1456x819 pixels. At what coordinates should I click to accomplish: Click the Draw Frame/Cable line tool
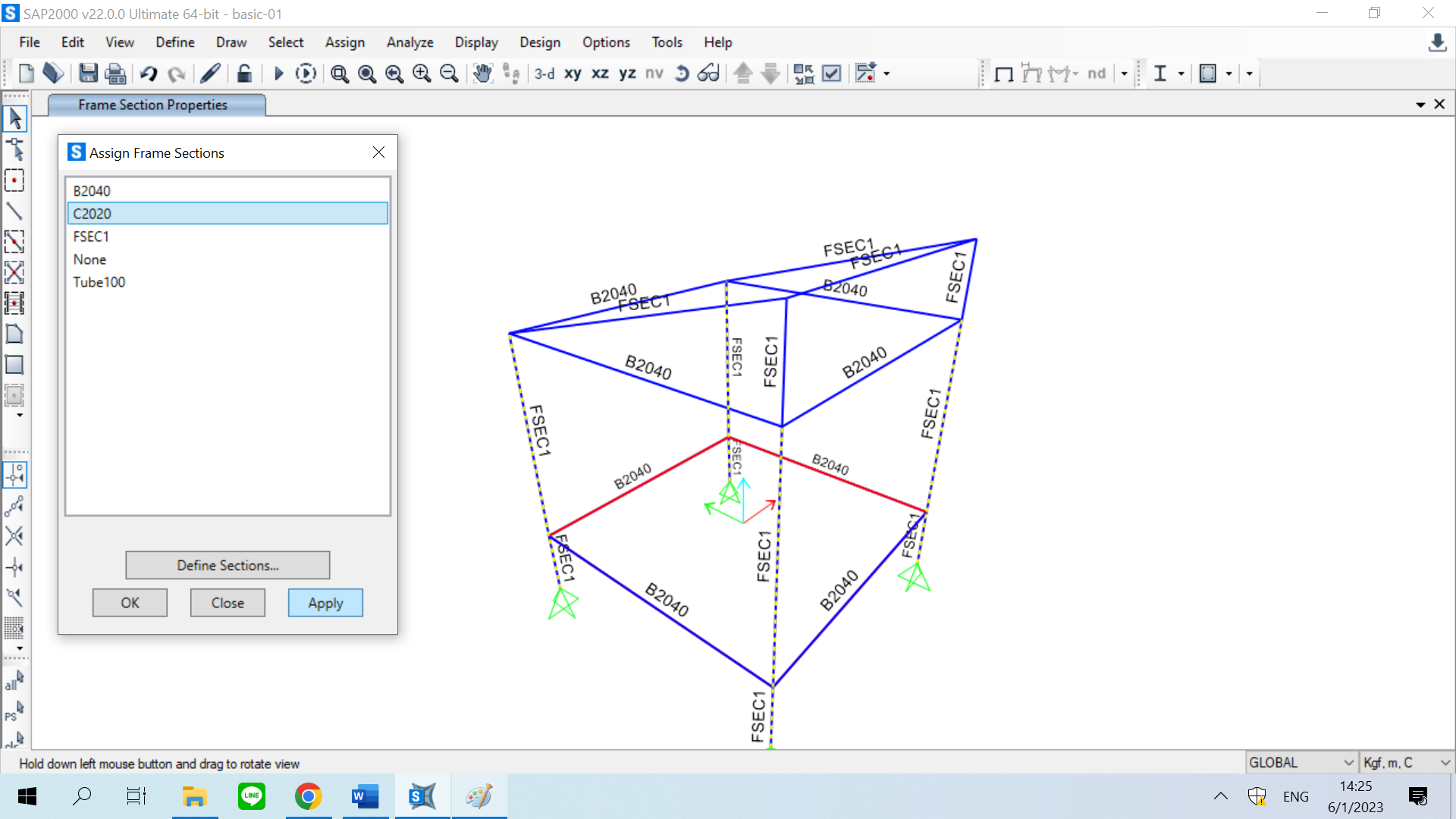point(14,211)
